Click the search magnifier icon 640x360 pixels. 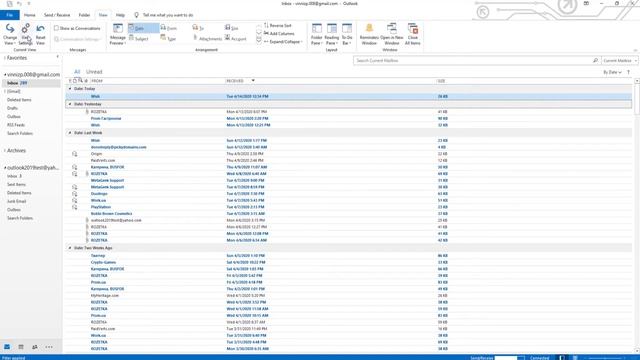[x=595, y=60]
